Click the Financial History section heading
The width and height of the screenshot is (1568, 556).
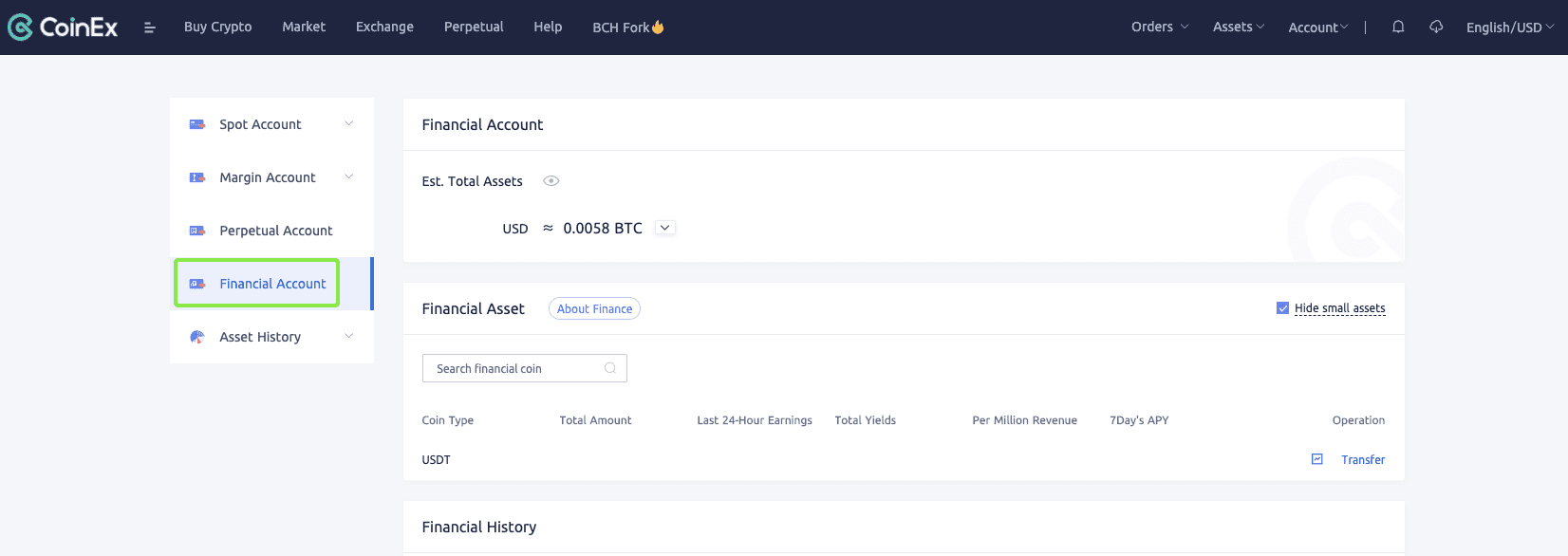tap(479, 527)
